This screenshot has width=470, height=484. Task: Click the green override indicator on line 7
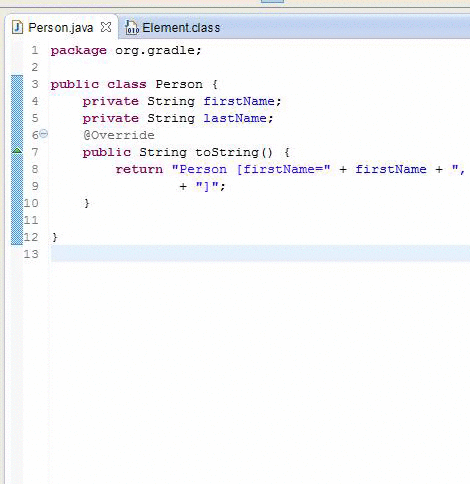coord(17,151)
